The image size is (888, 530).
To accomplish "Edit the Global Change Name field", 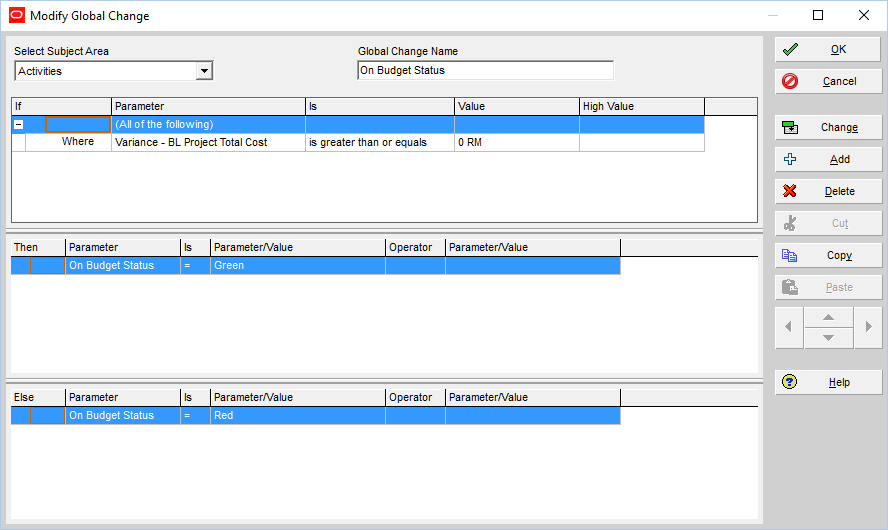I will coord(485,71).
